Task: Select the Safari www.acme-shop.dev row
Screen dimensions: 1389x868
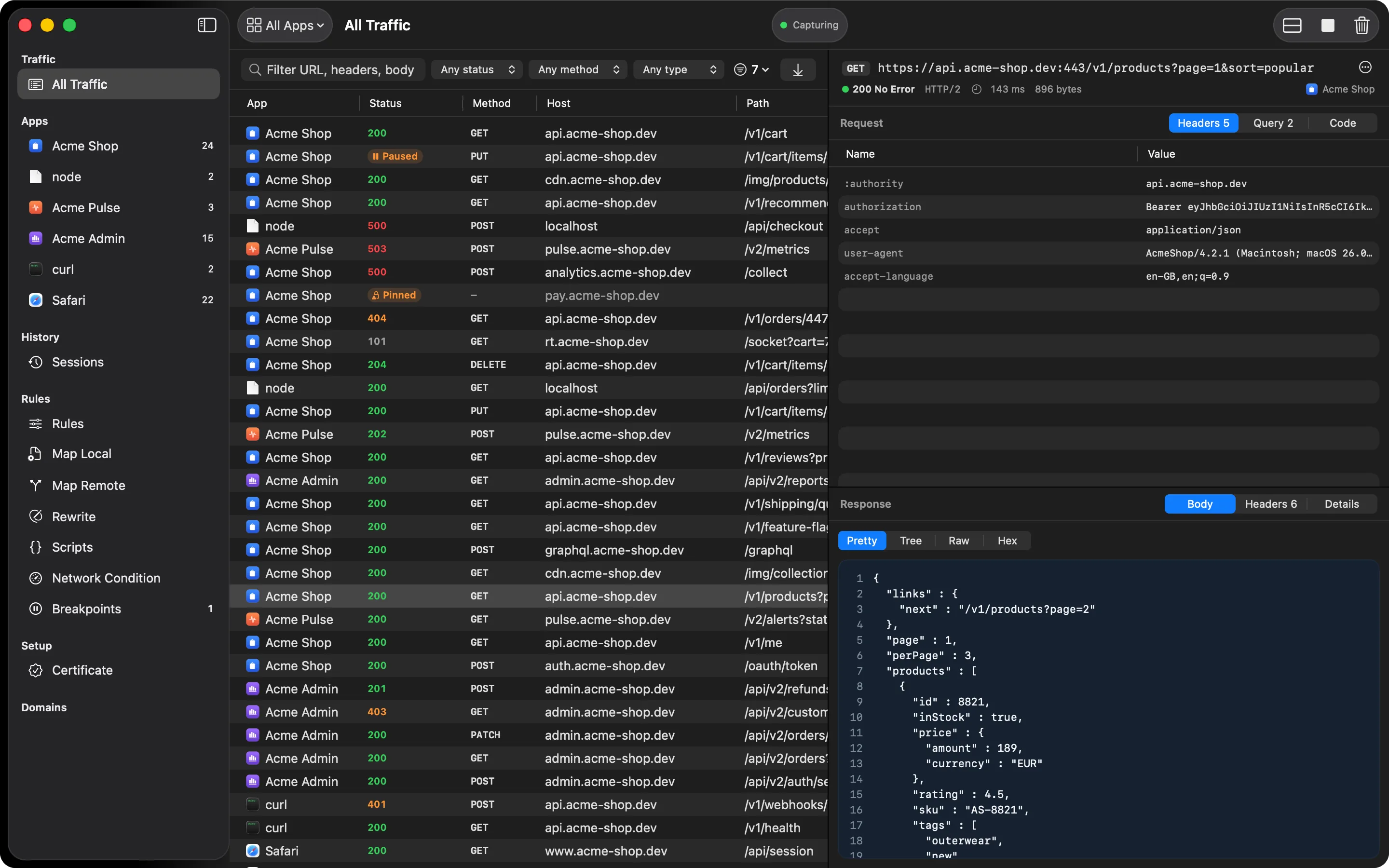Action: [529, 851]
